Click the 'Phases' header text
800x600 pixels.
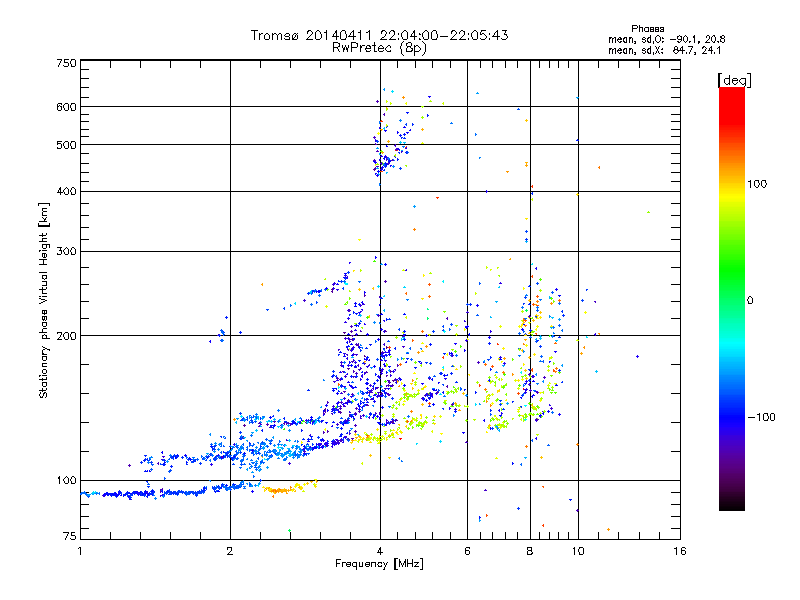[647, 29]
